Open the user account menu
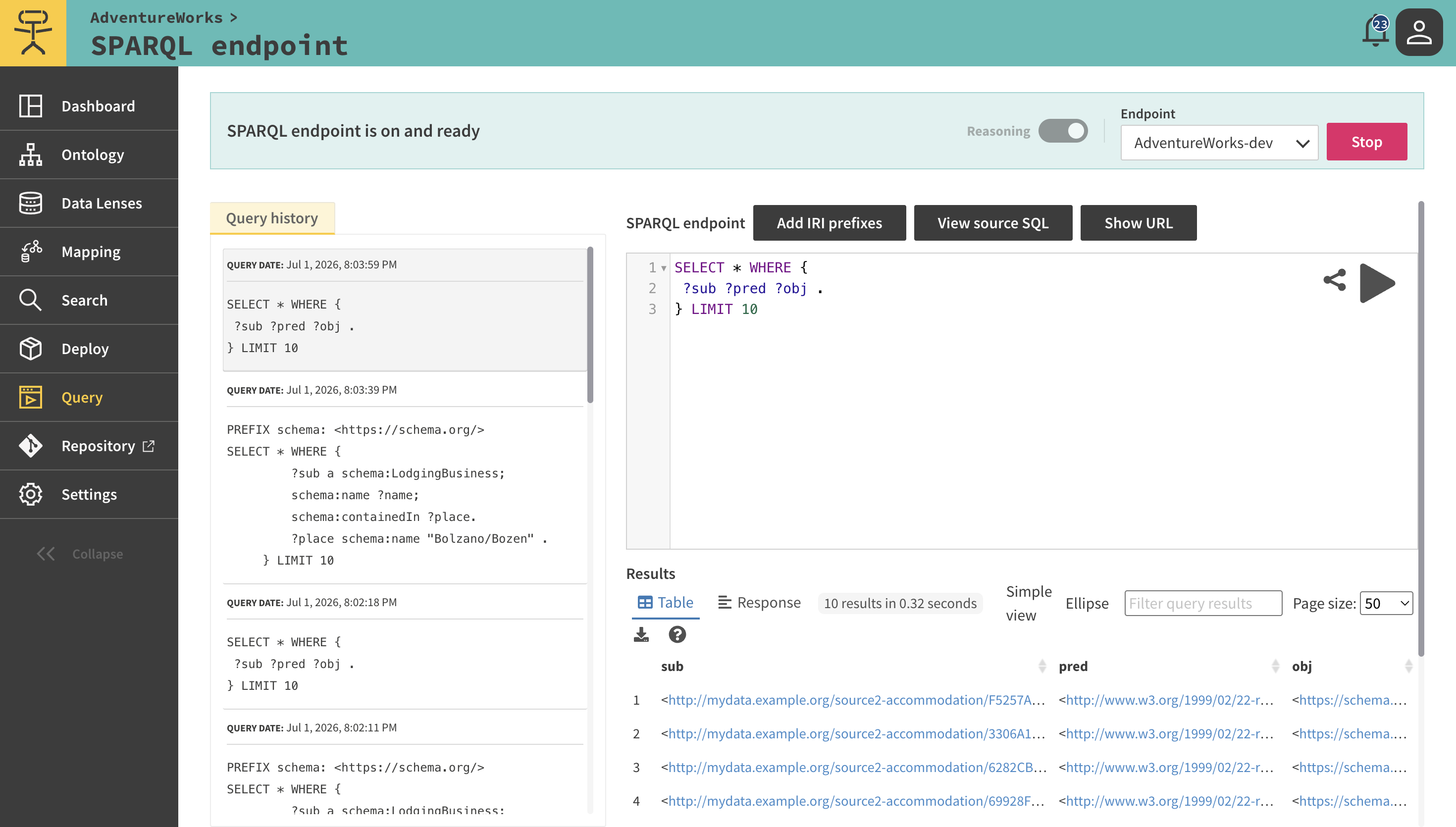The image size is (1456, 827). pyautogui.click(x=1418, y=32)
